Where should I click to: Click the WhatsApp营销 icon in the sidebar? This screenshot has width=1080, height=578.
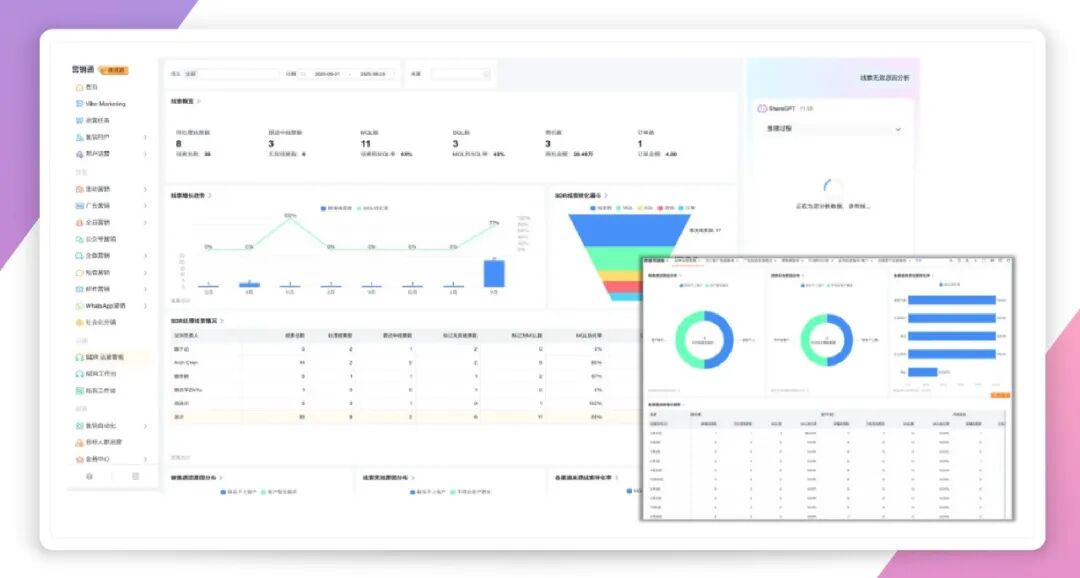click(x=79, y=306)
